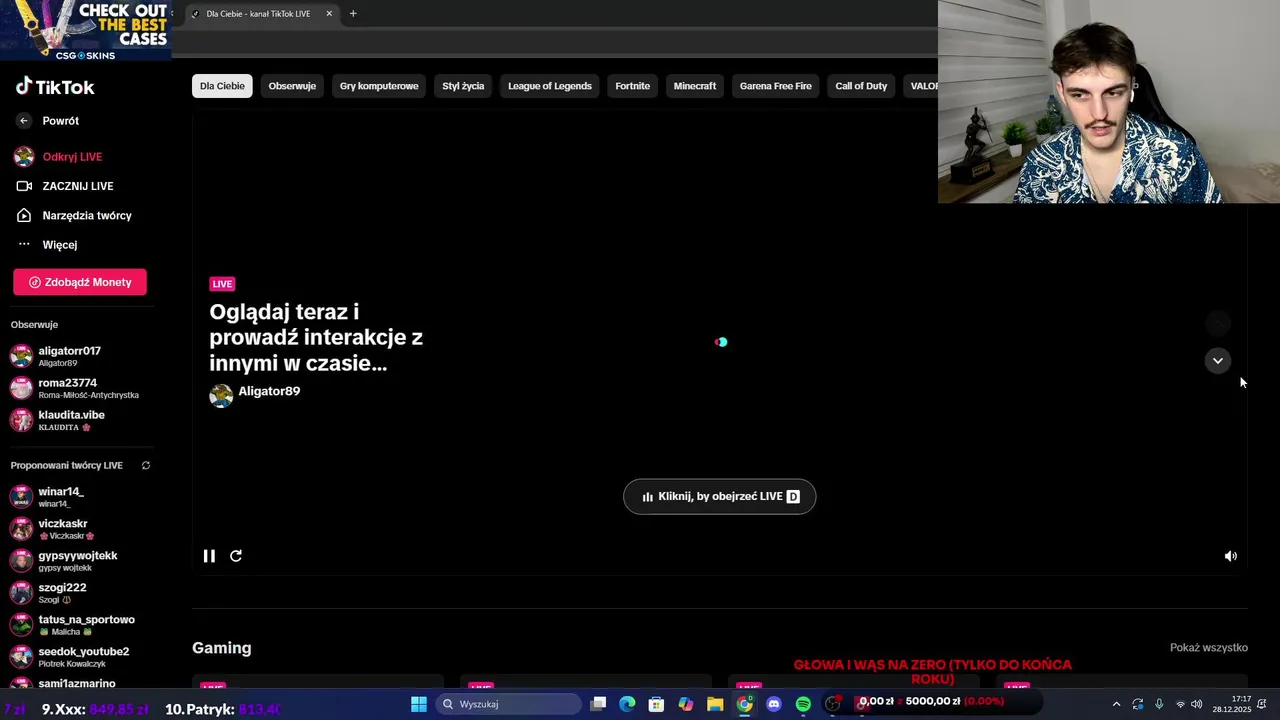
Task: Select the Styl życia category
Action: click(x=463, y=86)
